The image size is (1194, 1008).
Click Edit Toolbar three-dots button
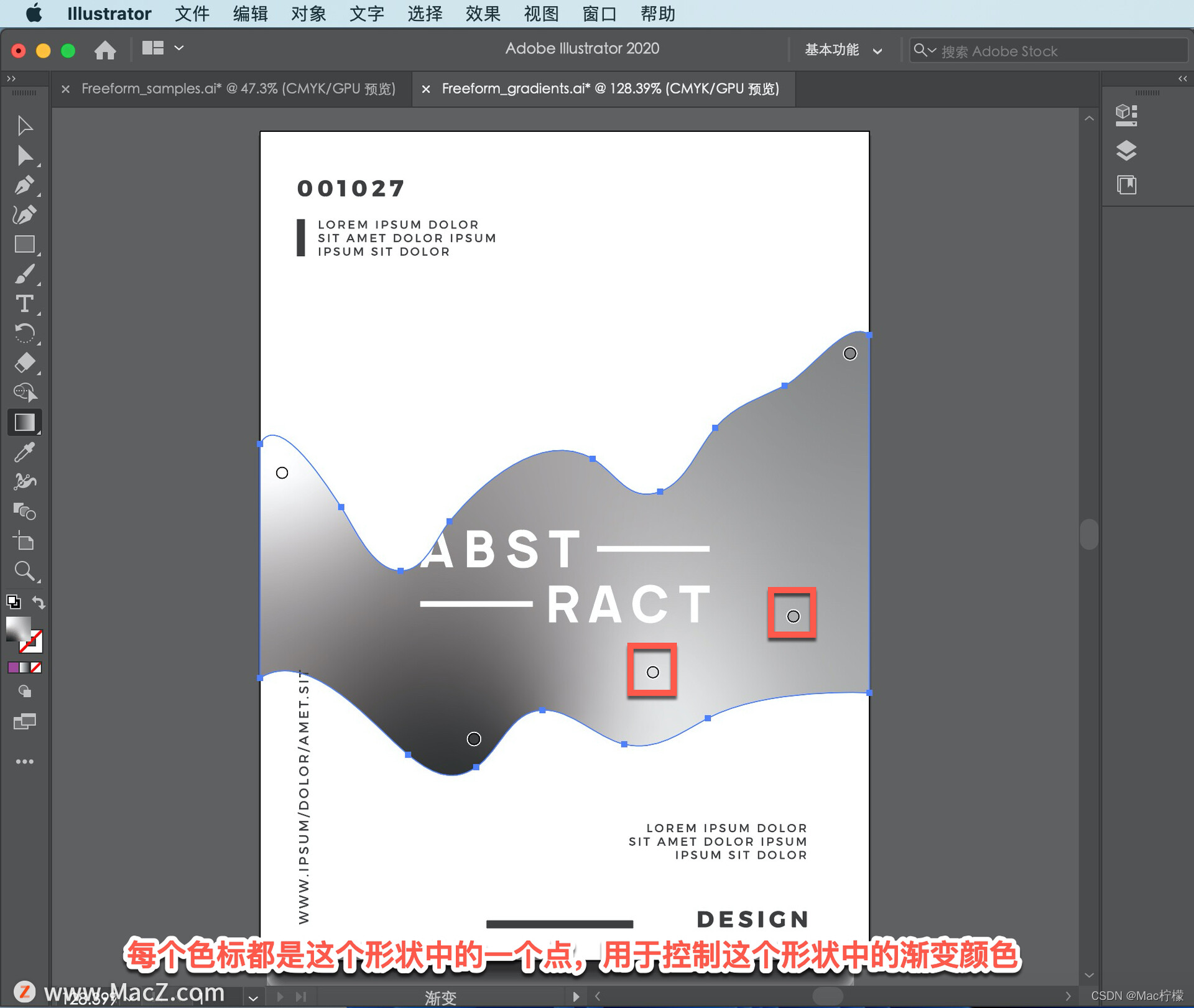(x=24, y=761)
